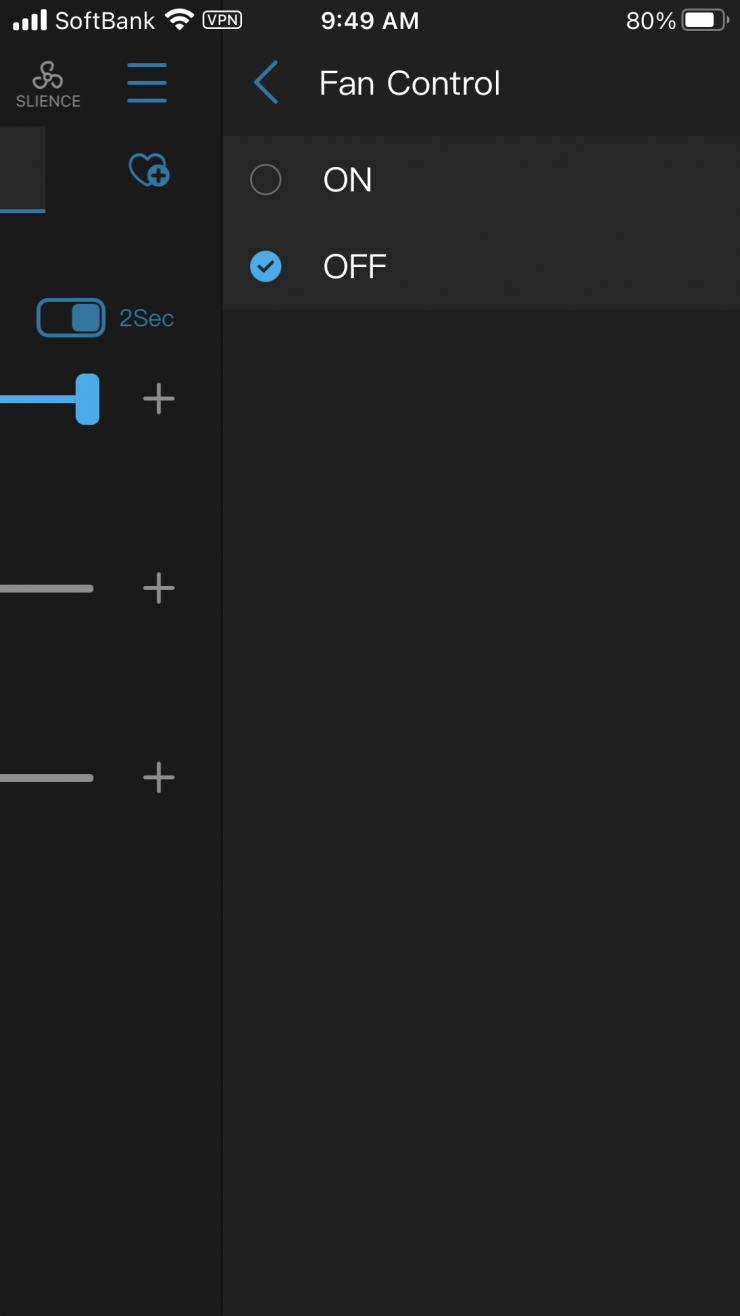Click the bottom gray slider track
Viewport: 740px width, 1316px height.
pyautogui.click(x=46, y=777)
